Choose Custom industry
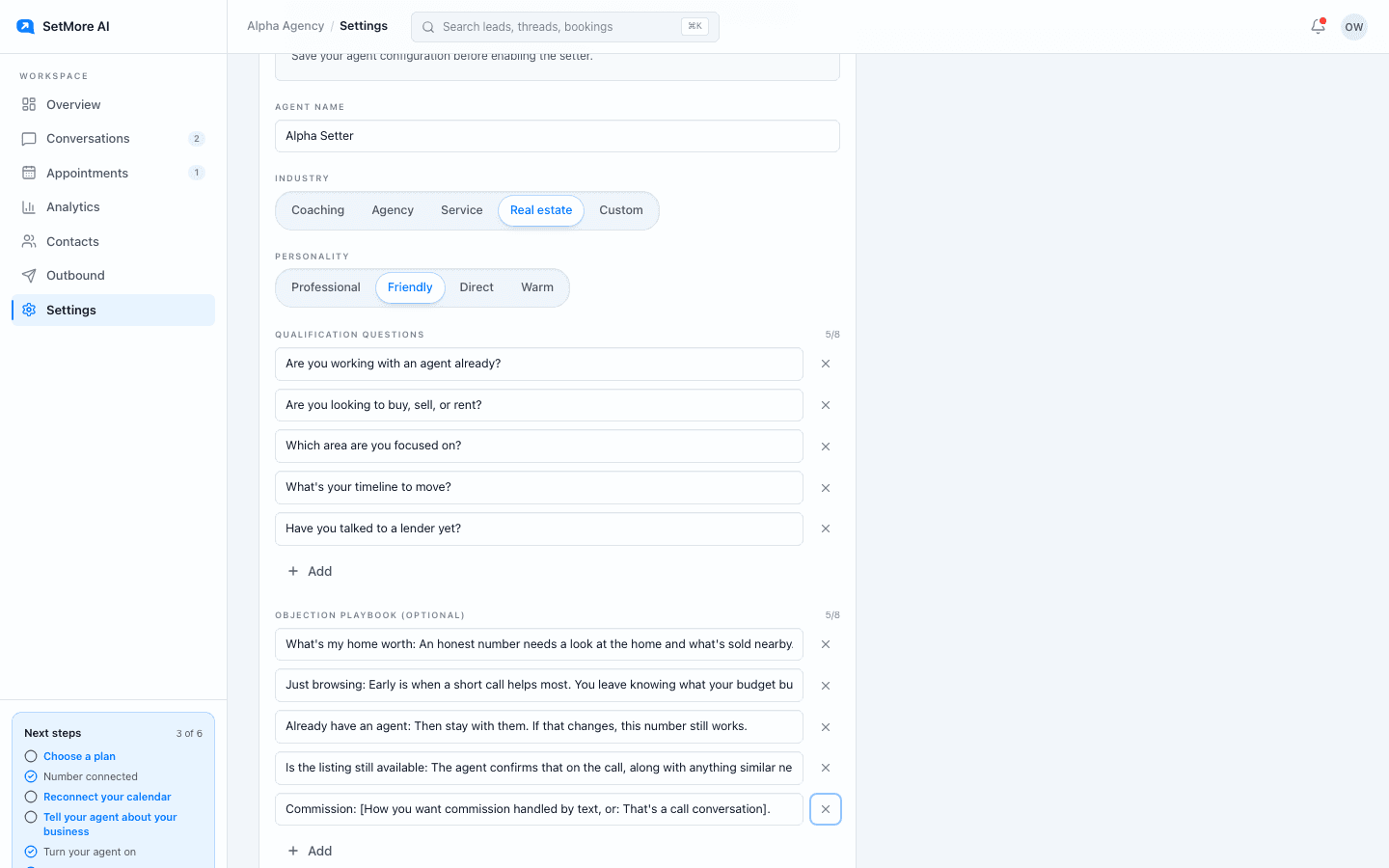 pos(621,210)
